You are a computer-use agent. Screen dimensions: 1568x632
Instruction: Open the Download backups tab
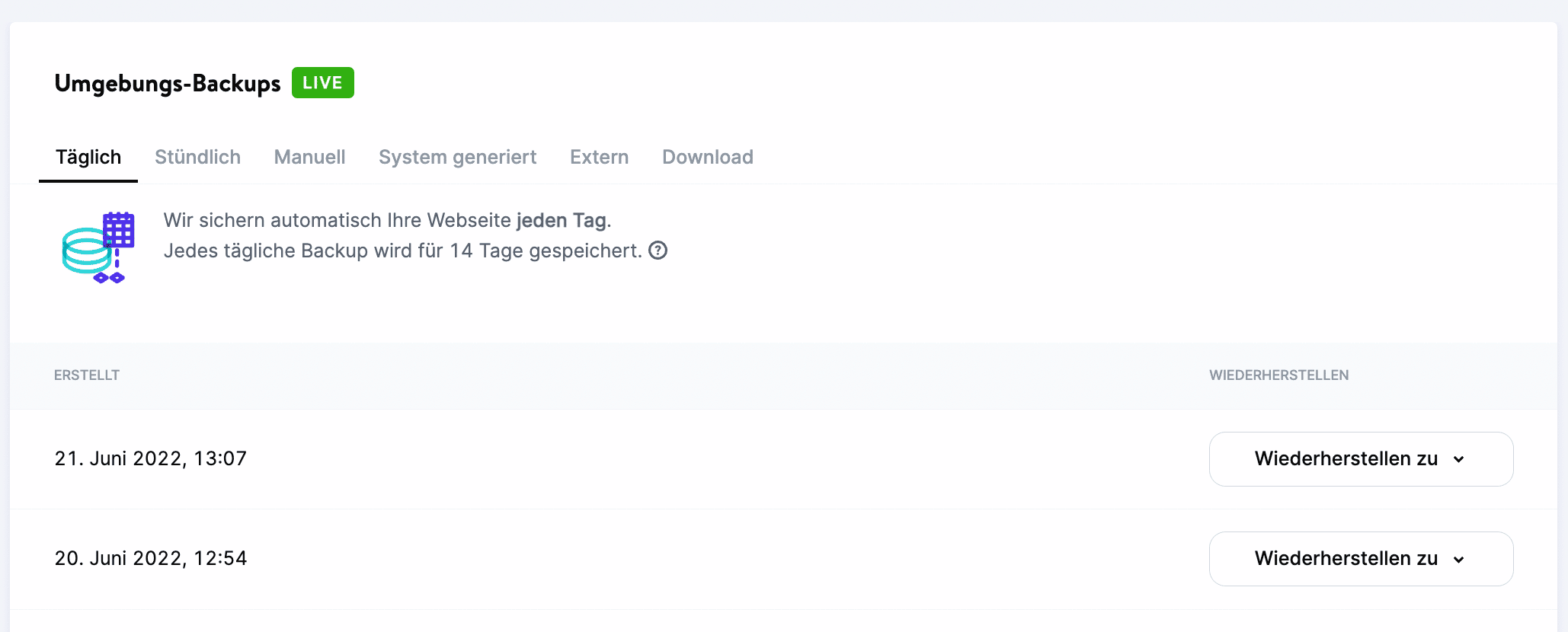(x=707, y=157)
